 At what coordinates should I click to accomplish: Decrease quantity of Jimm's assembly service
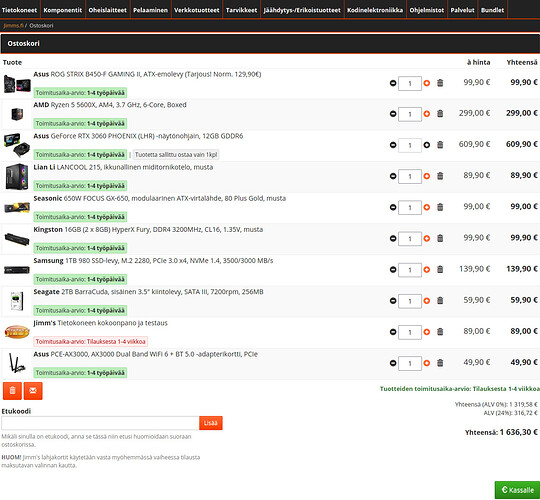pos(393,332)
